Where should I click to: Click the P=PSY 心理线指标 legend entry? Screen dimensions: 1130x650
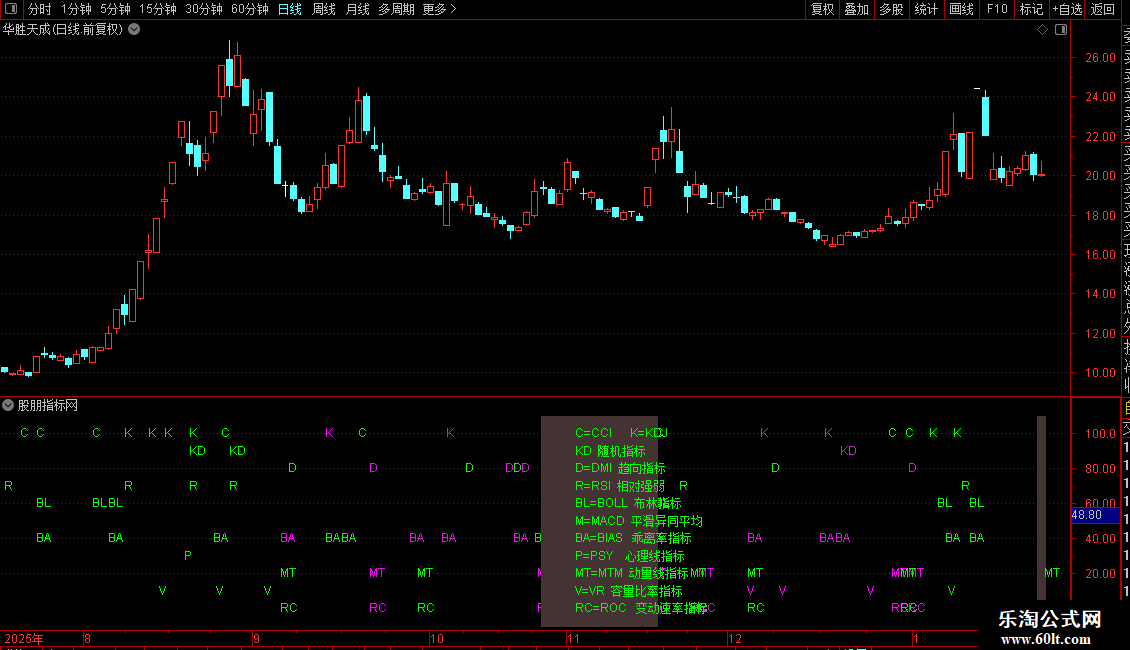(630, 556)
